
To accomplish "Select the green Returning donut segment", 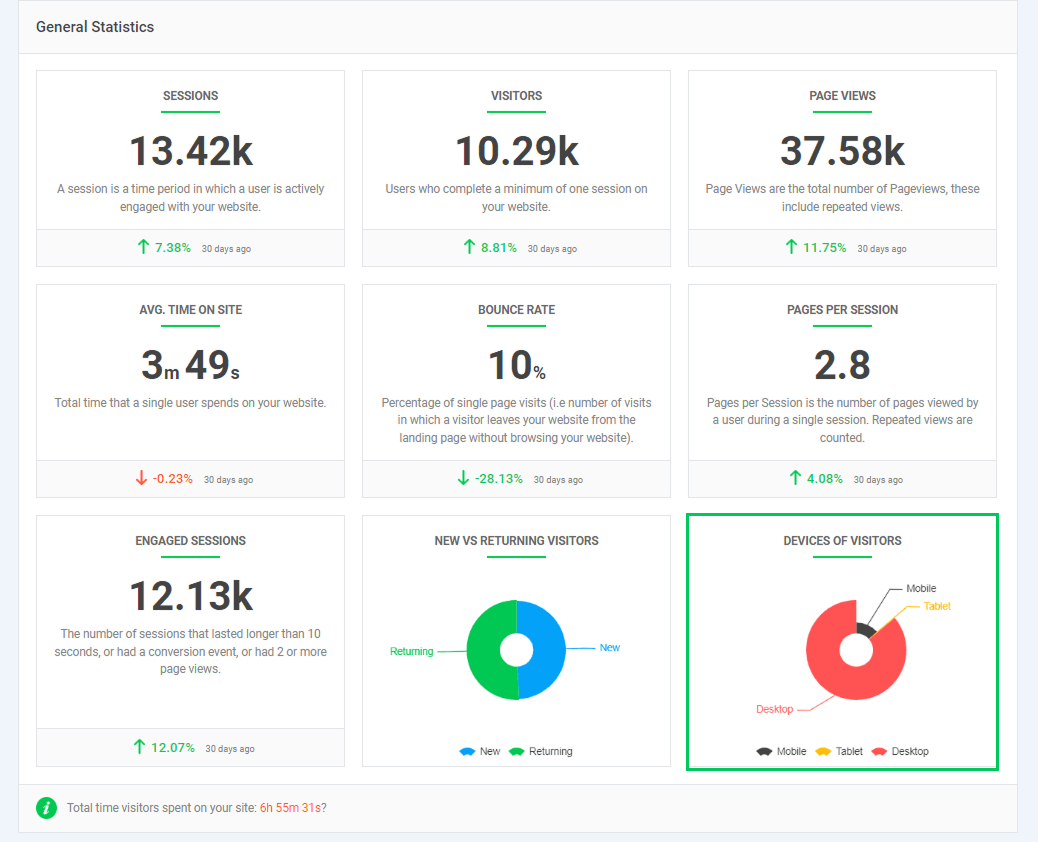I will (485, 650).
